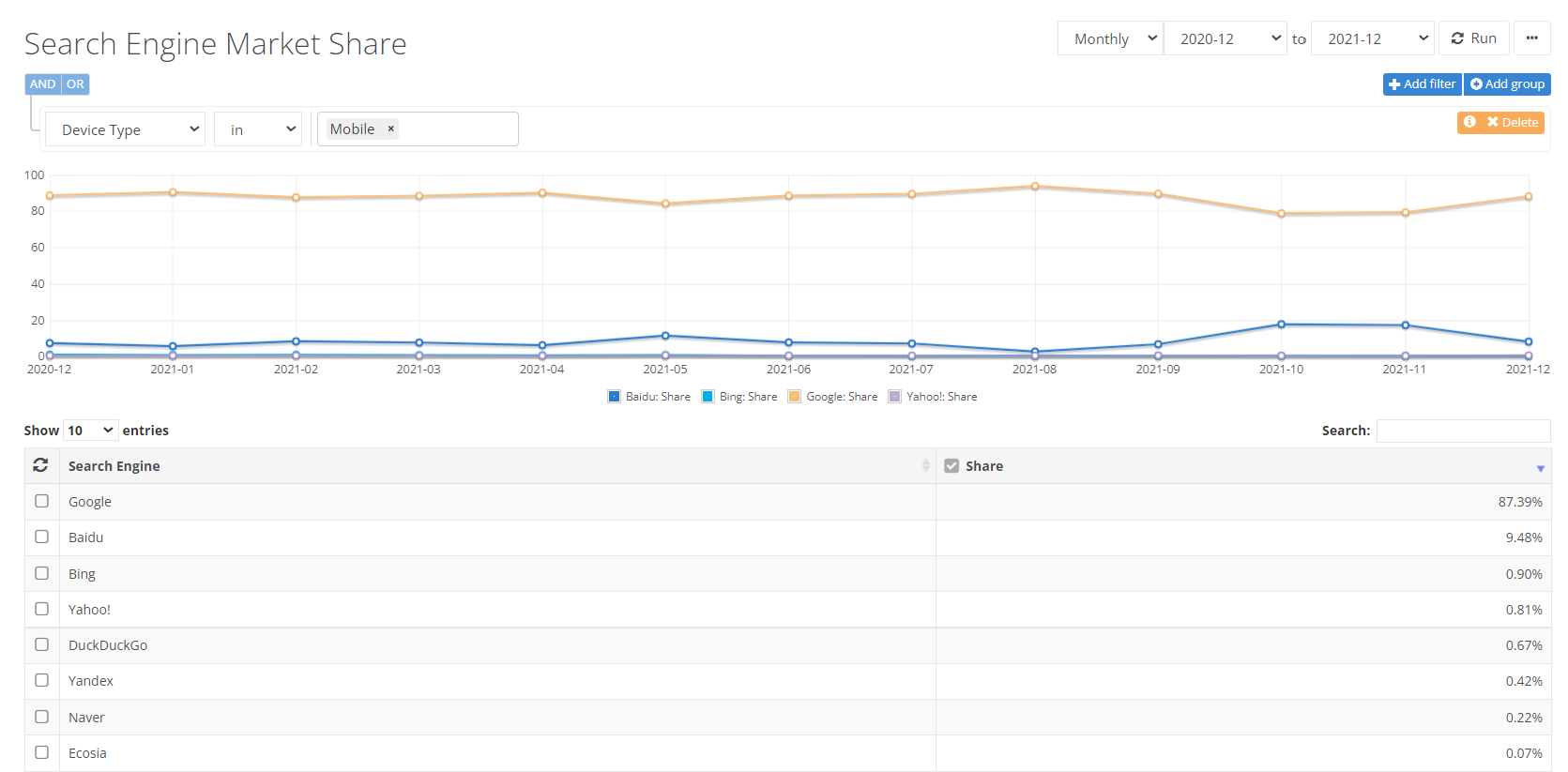This screenshot has width=1568, height=772.
Task: Toggle Bing: Share legend swatch
Action: [708, 397]
